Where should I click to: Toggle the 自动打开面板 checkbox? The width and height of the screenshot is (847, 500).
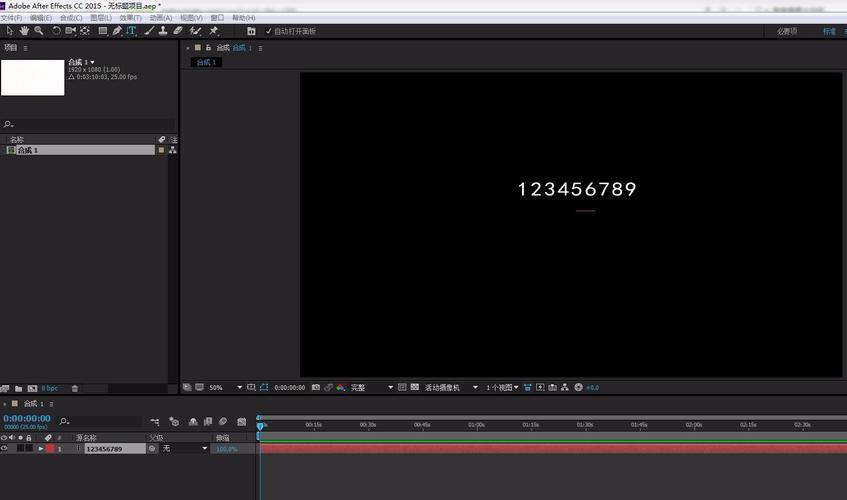pyautogui.click(x=268, y=31)
